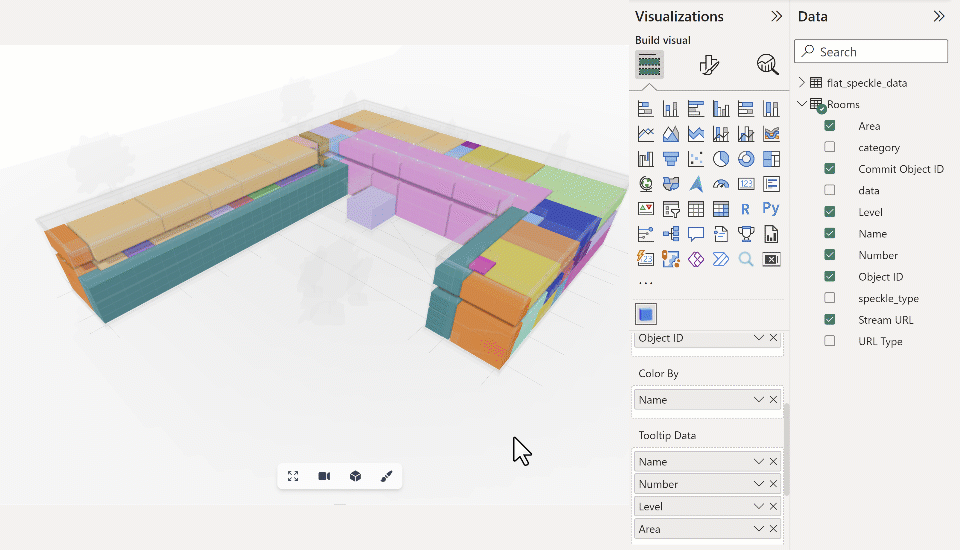Insert a funnel chart visual

670,159
